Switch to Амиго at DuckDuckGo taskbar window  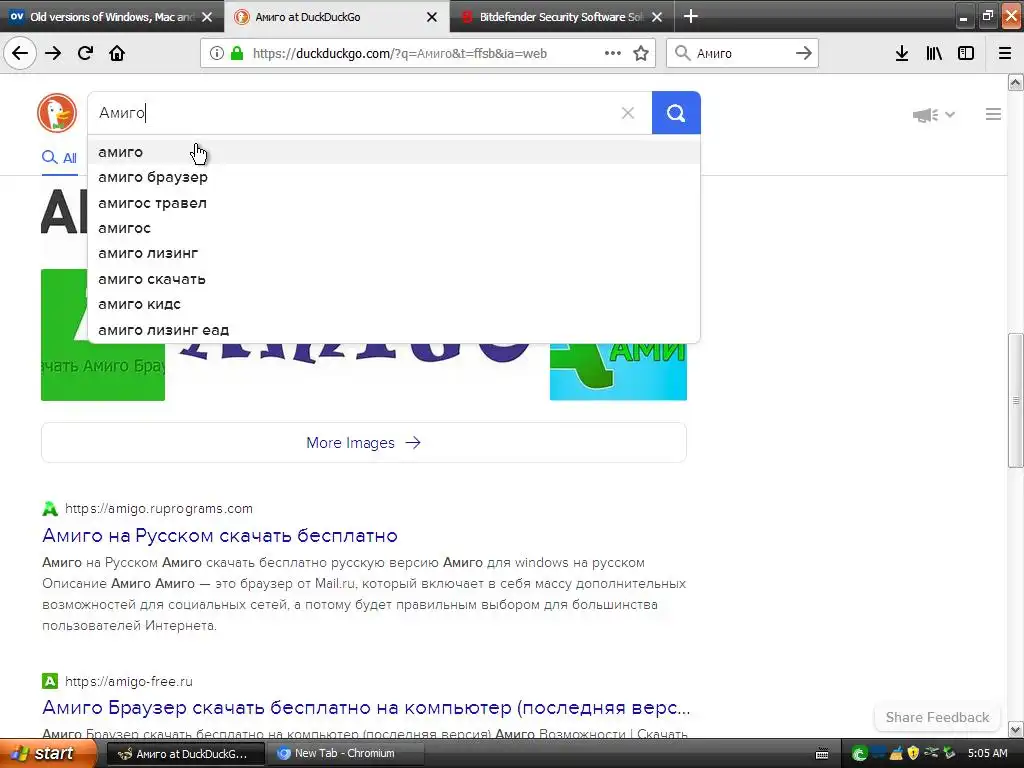(x=184, y=754)
